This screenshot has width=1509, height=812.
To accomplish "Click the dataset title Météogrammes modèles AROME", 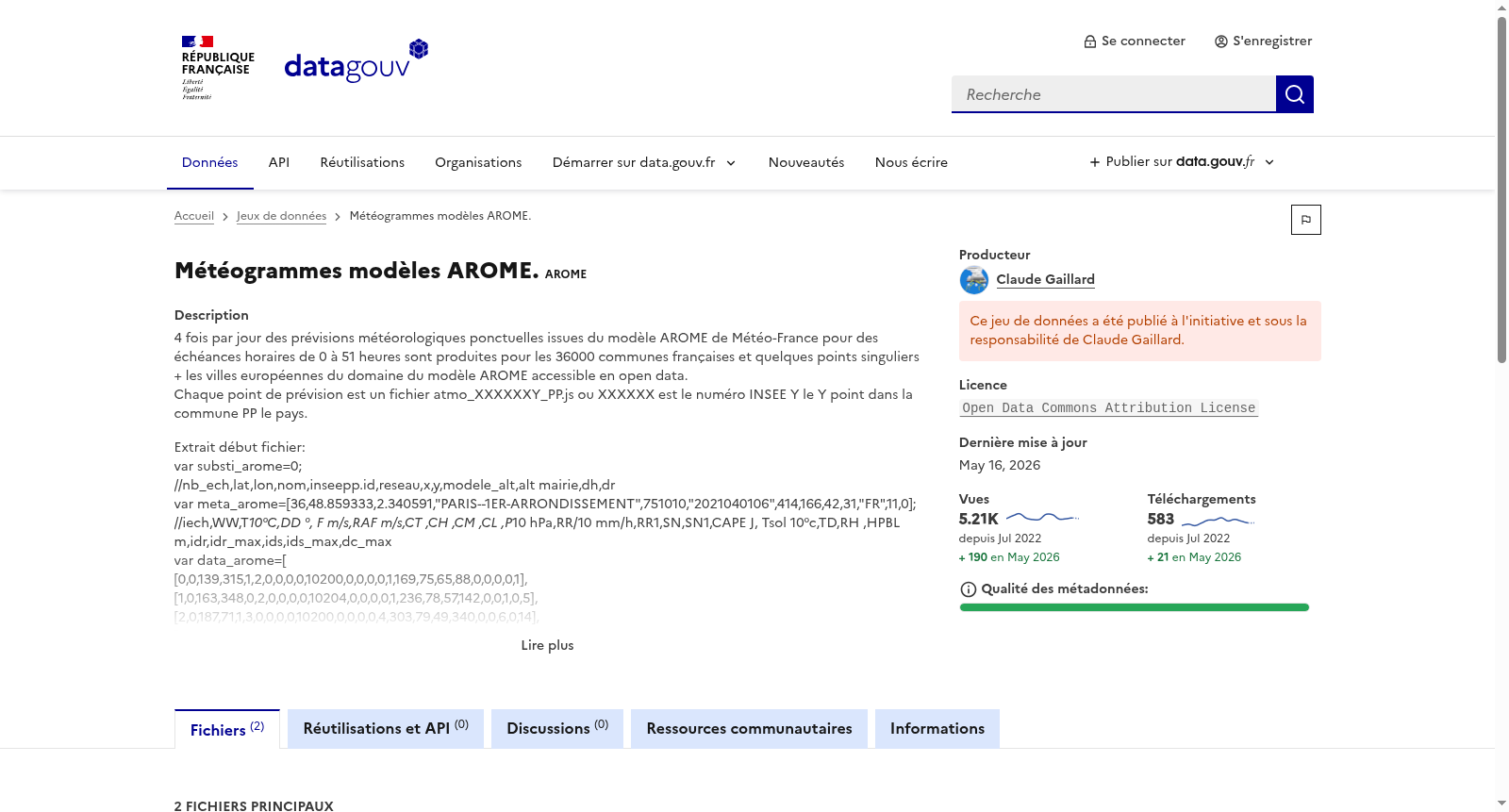I will pos(357,271).
